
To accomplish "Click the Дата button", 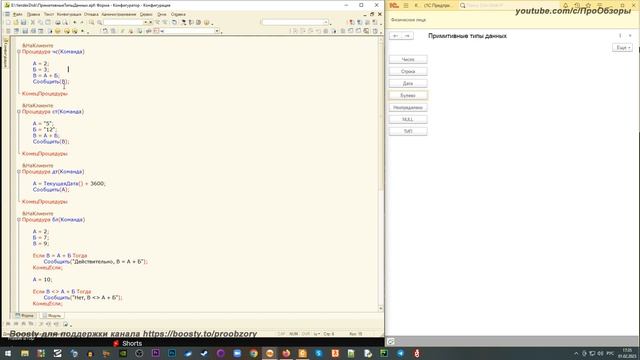I will (x=408, y=83).
